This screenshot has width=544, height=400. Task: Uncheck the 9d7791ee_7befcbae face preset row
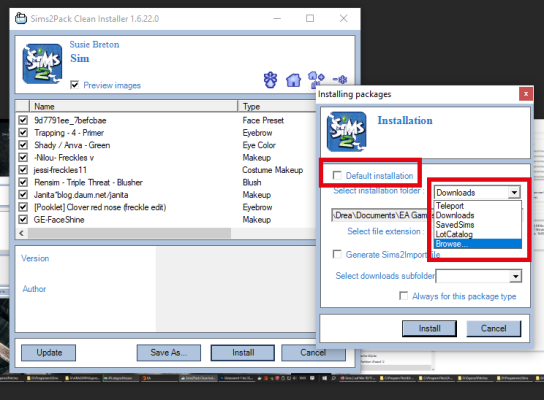click(23, 120)
